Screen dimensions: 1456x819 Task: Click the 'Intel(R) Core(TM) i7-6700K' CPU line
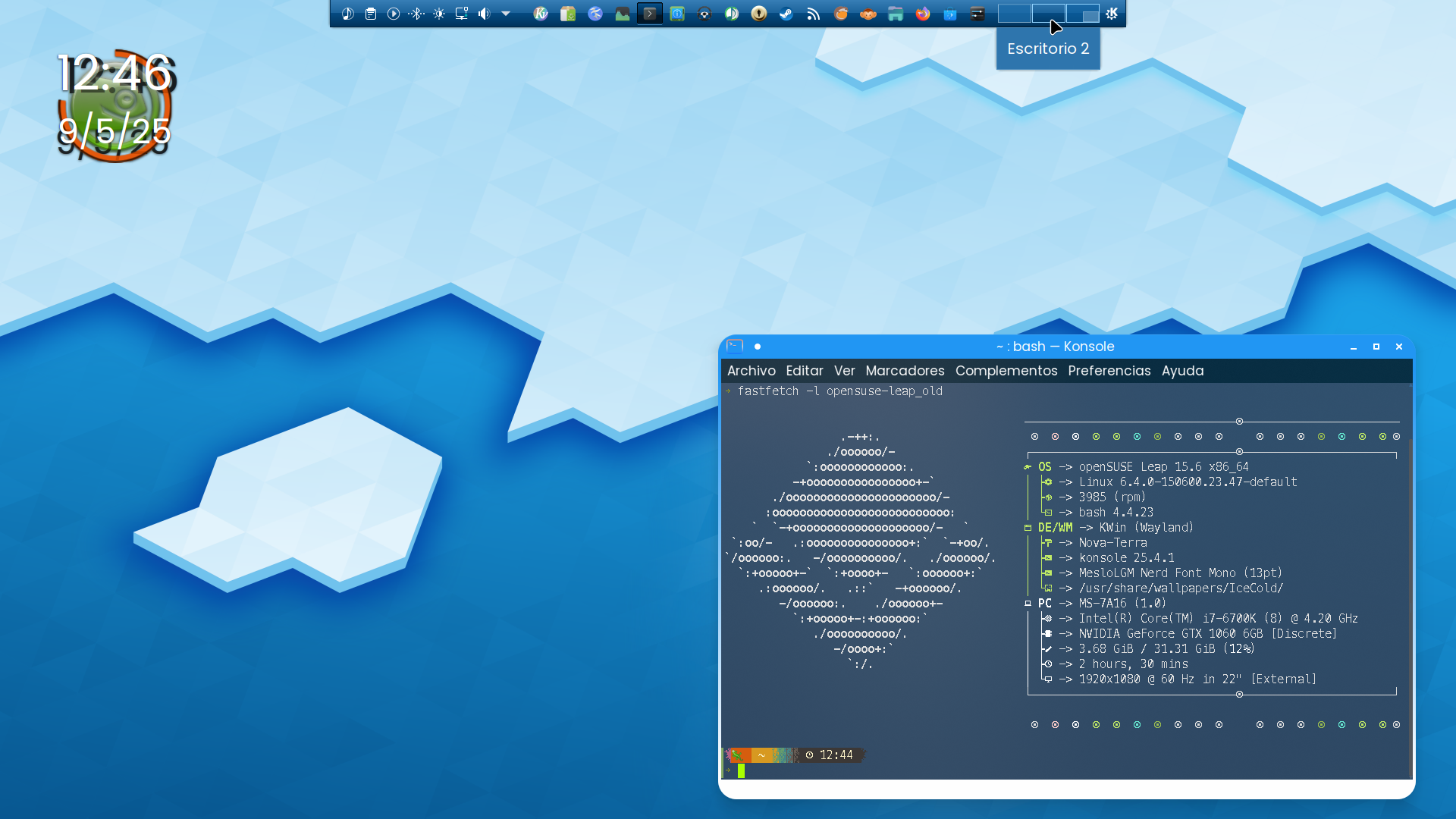coord(1218,619)
